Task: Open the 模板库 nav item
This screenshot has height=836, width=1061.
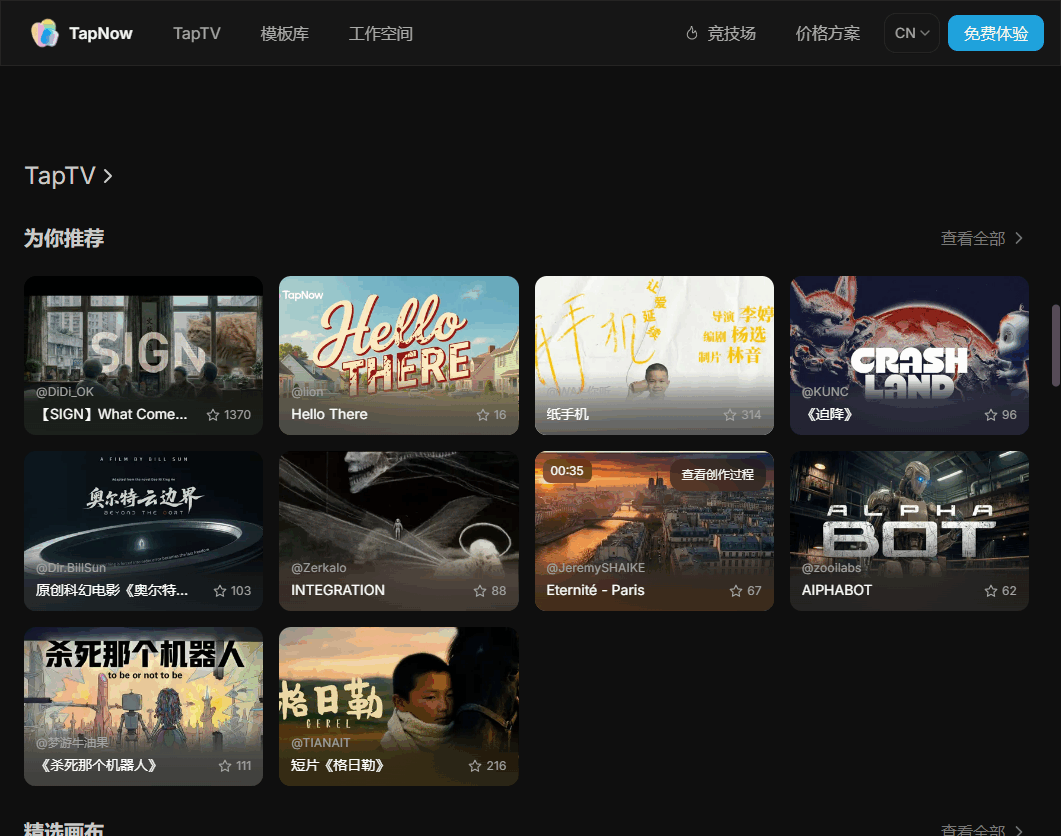Action: click(284, 33)
